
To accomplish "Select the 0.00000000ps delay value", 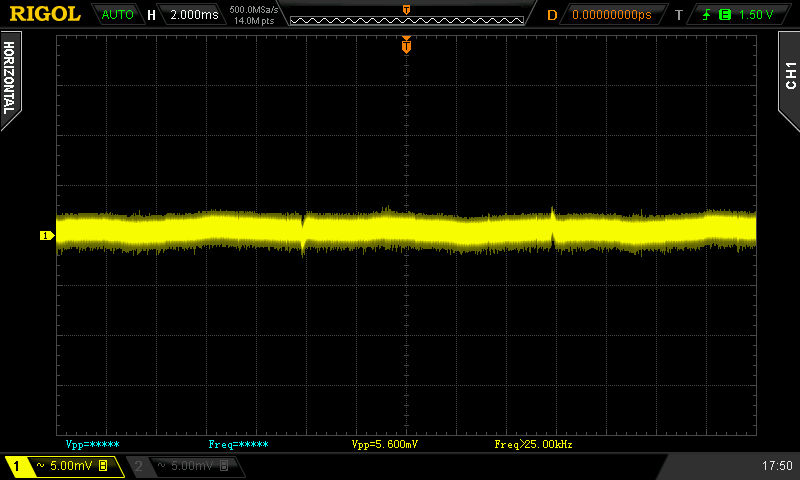I will pyautogui.click(x=612, y=15).
